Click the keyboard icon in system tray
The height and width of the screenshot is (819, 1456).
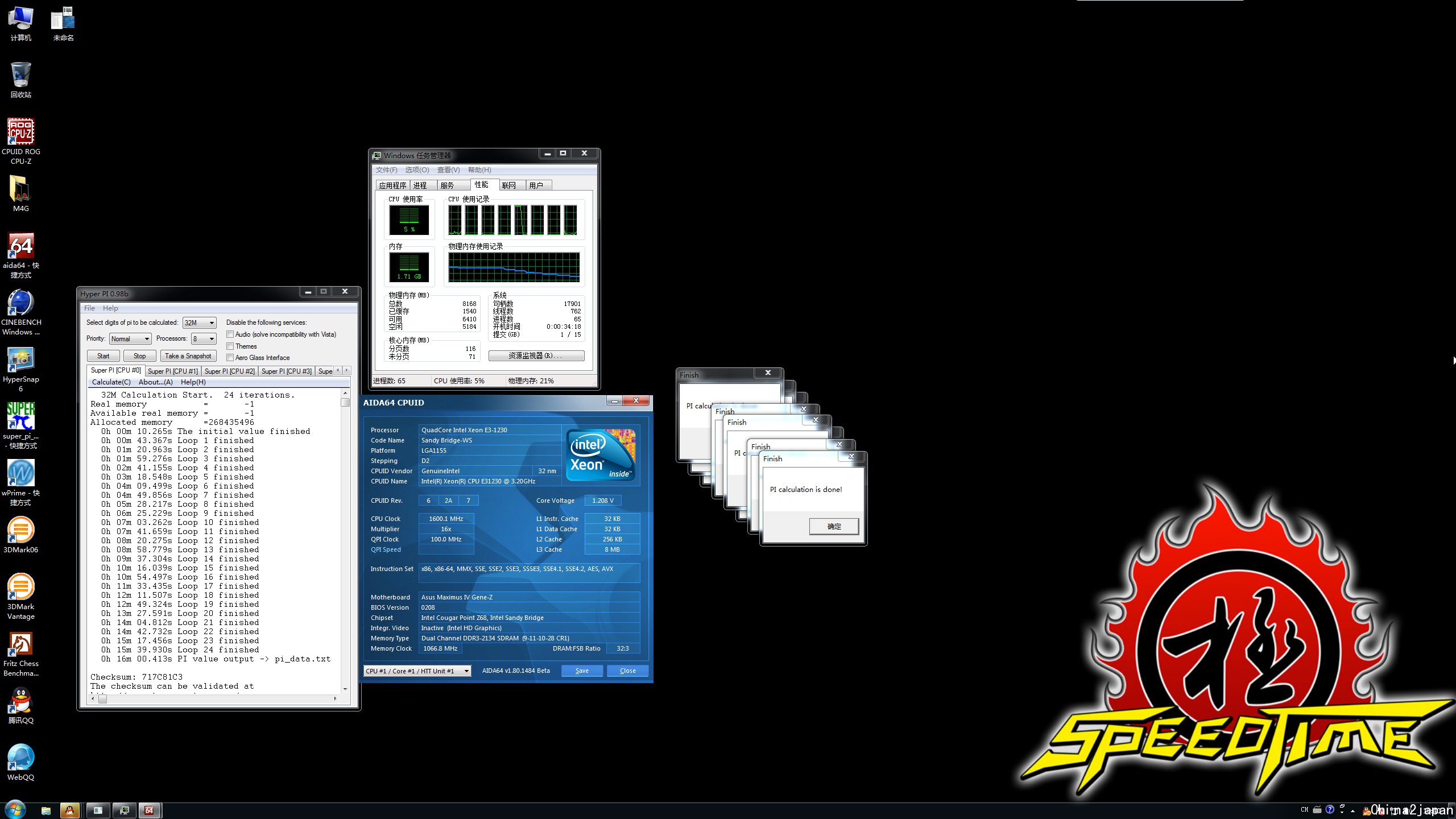tap(1317, 809)
